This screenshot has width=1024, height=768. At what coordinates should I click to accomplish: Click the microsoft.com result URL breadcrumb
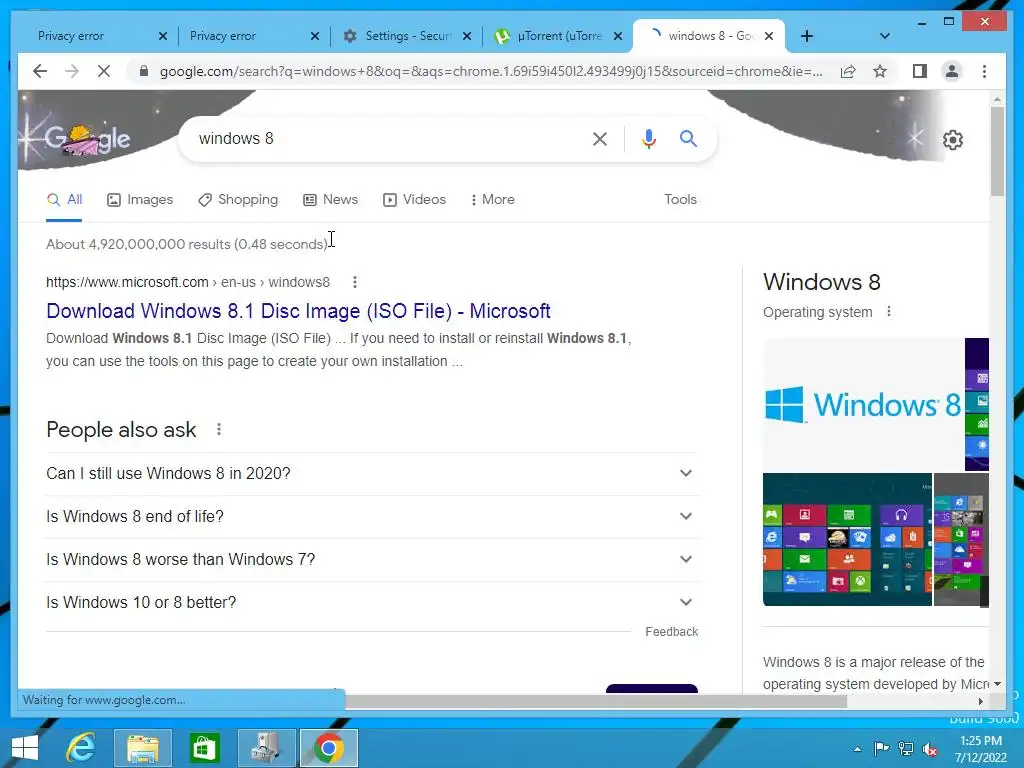coord(187,282)
